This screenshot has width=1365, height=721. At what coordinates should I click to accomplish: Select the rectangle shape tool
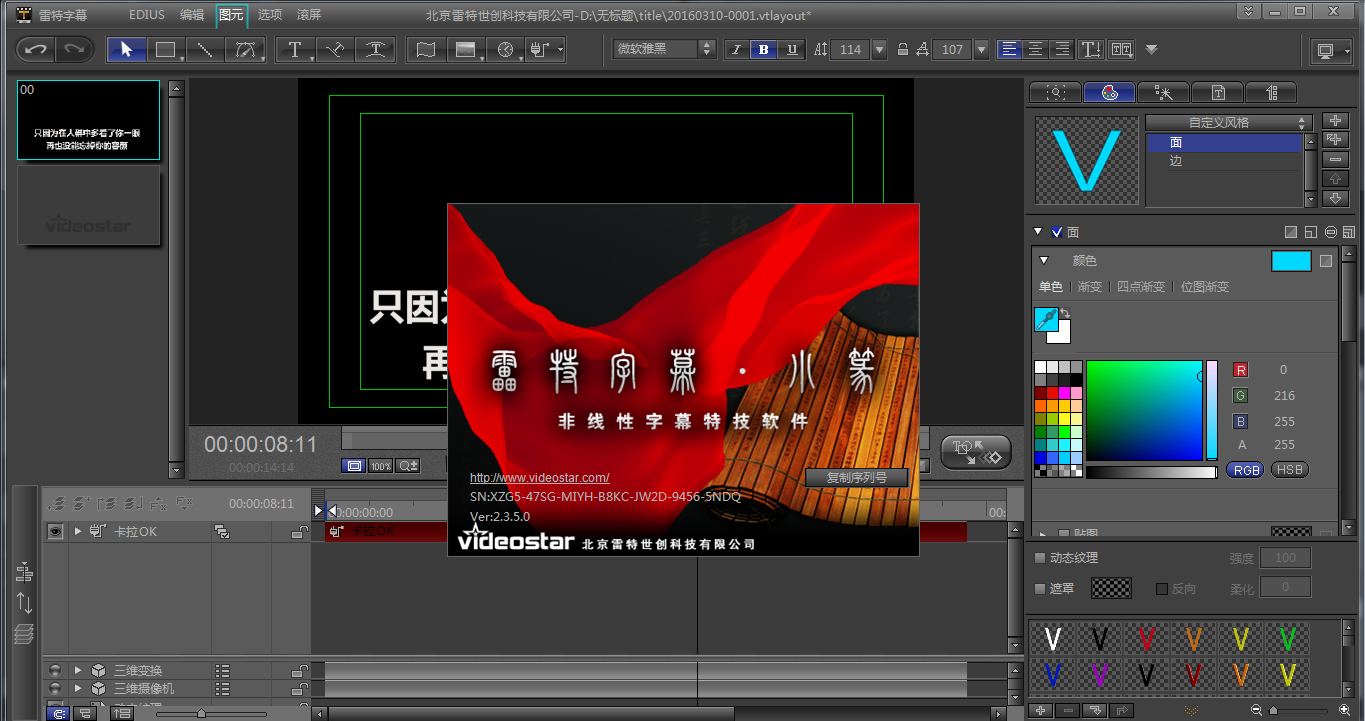tap(166, 49)
